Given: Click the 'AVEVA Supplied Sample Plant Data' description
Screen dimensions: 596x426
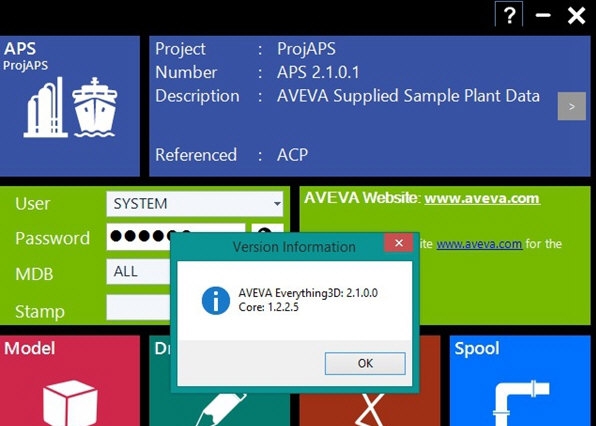Looking at the screenshot, I should point(408,96).
